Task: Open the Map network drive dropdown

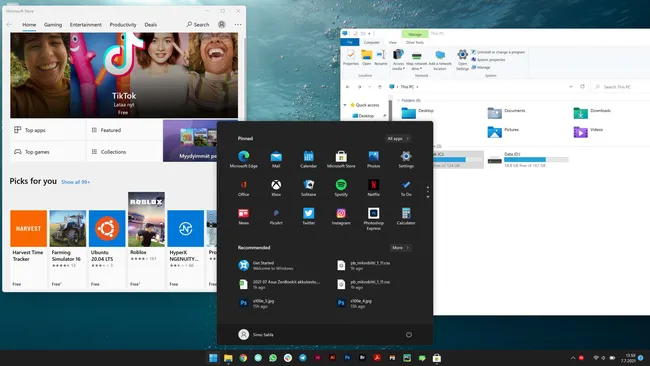Action: point(417,60)
